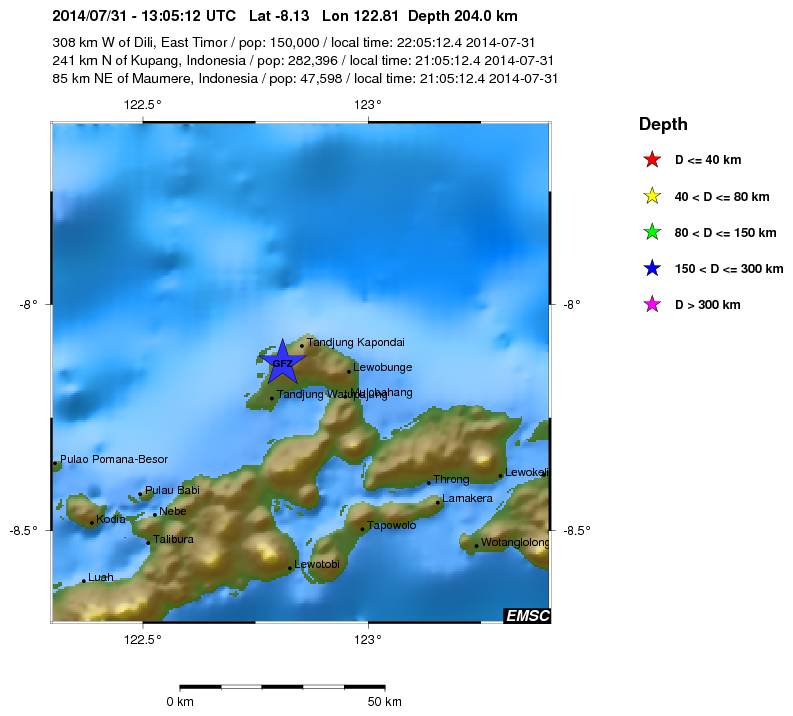Viewport: 793px width, 716px height.
Task: Click the Wotanglolong map label
Action: (x=515, y=543)
